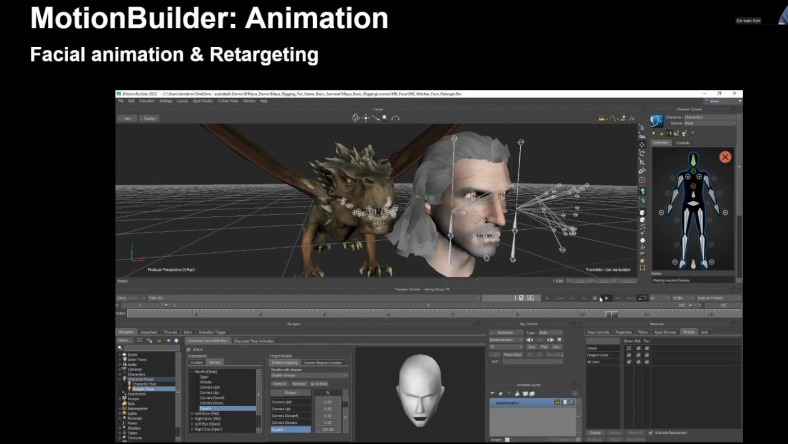
Task: Expand the Scene node in Navigator
Action: (120, 354)
